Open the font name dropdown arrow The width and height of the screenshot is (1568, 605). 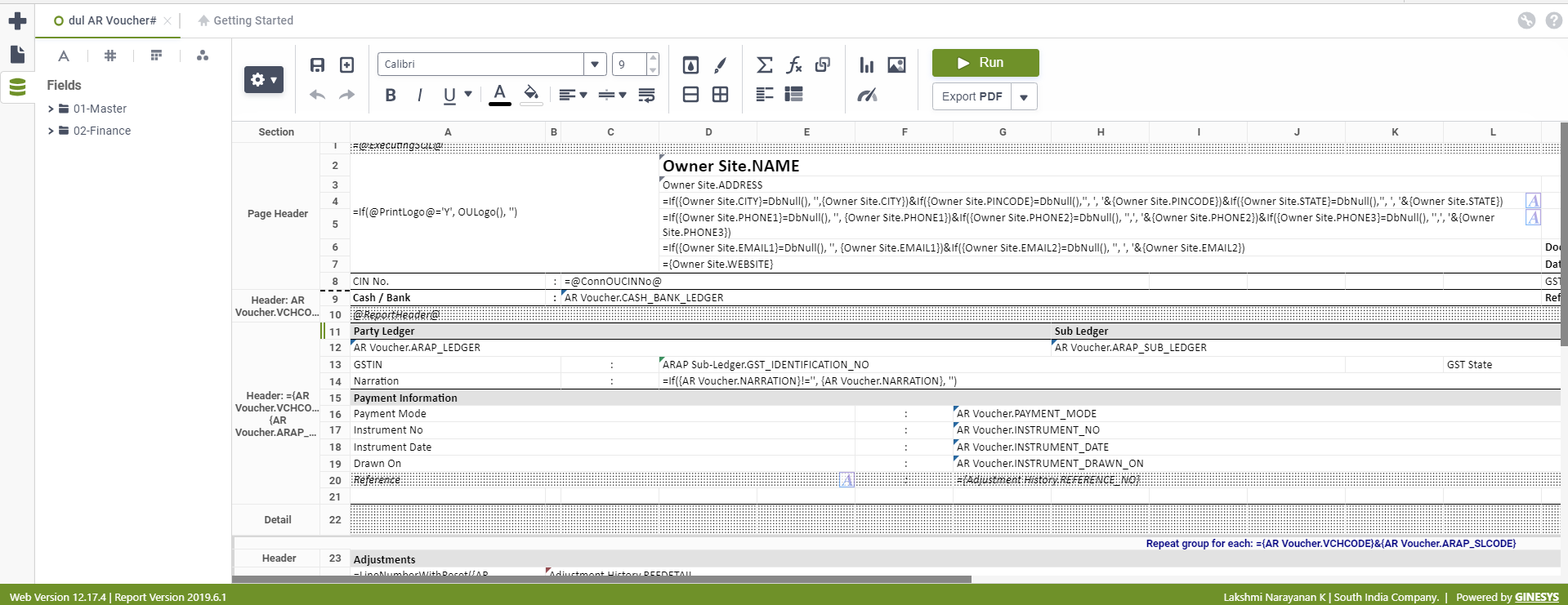595,64
